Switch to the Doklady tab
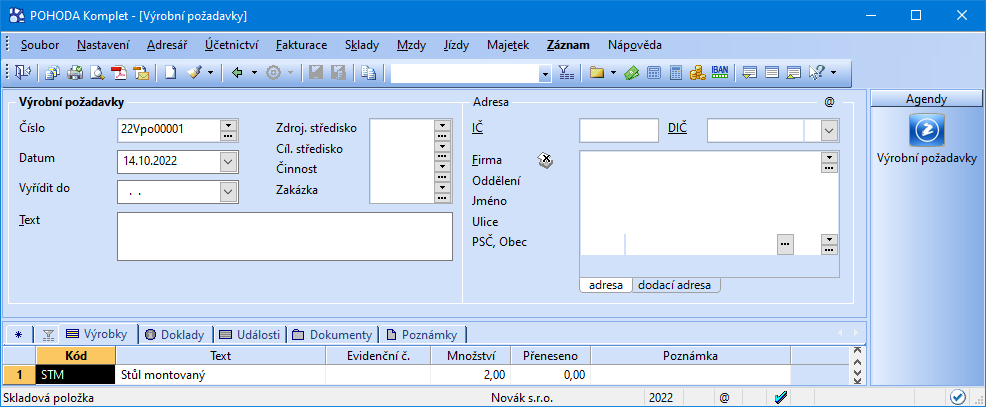The width and height of the screenshot is (986, 407). (x=176, y=335)
